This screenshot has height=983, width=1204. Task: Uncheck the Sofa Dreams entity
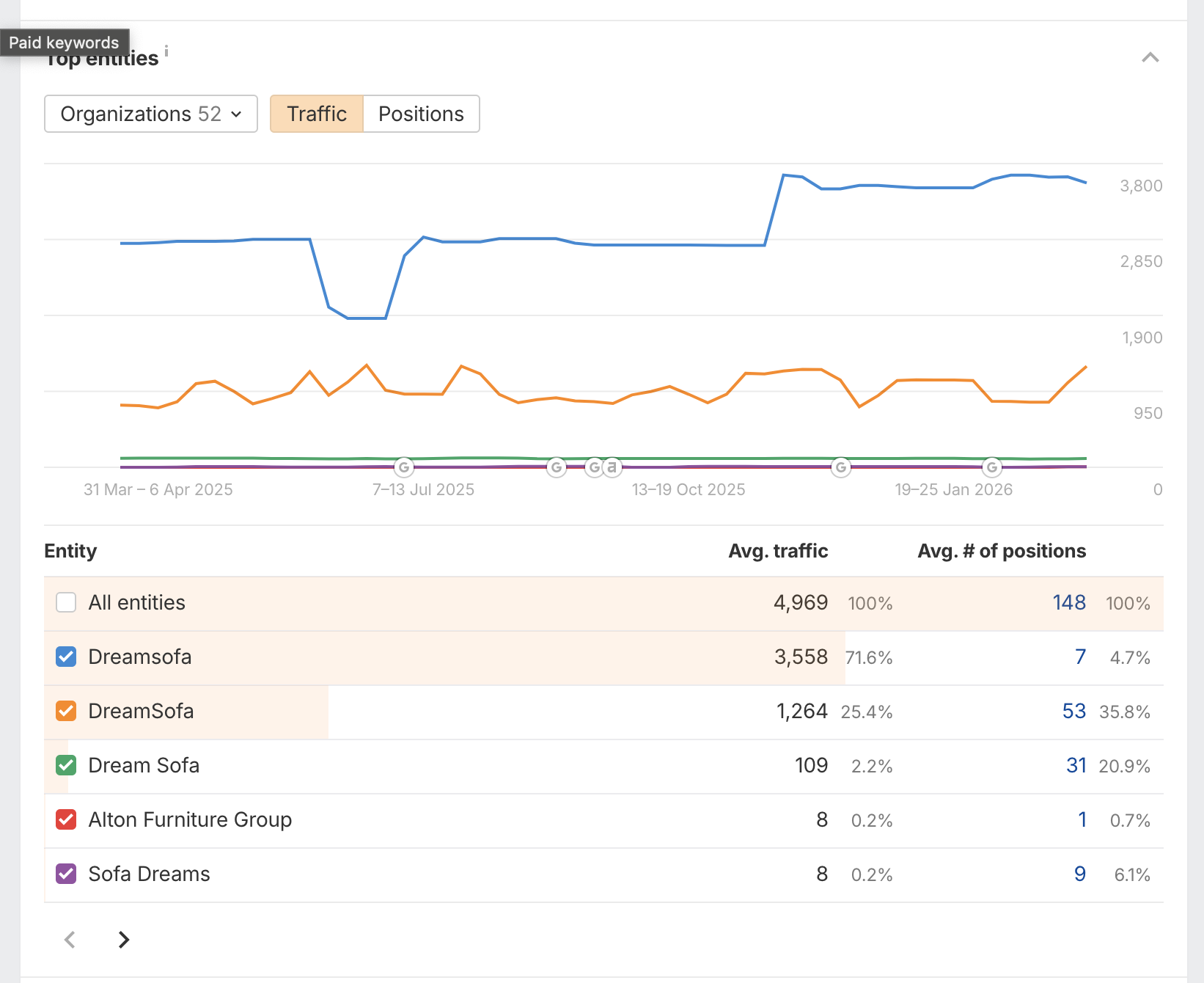pyautogui.click(x=66, y=874)
